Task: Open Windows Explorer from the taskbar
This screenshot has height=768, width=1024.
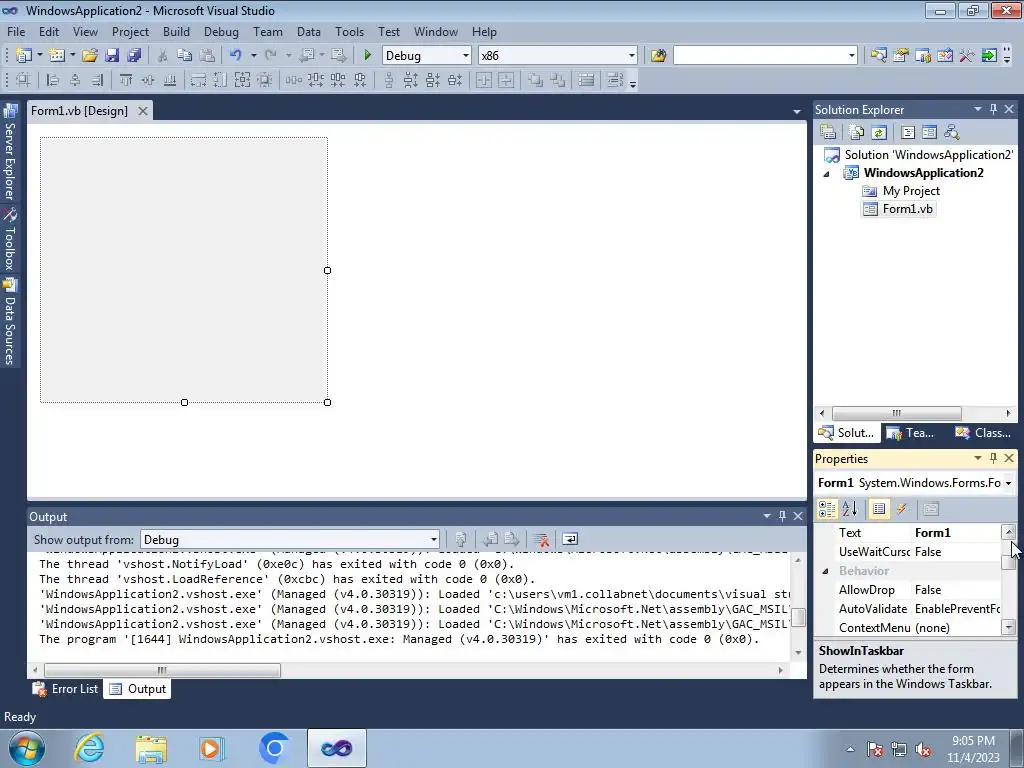Action: click(151, 748)
